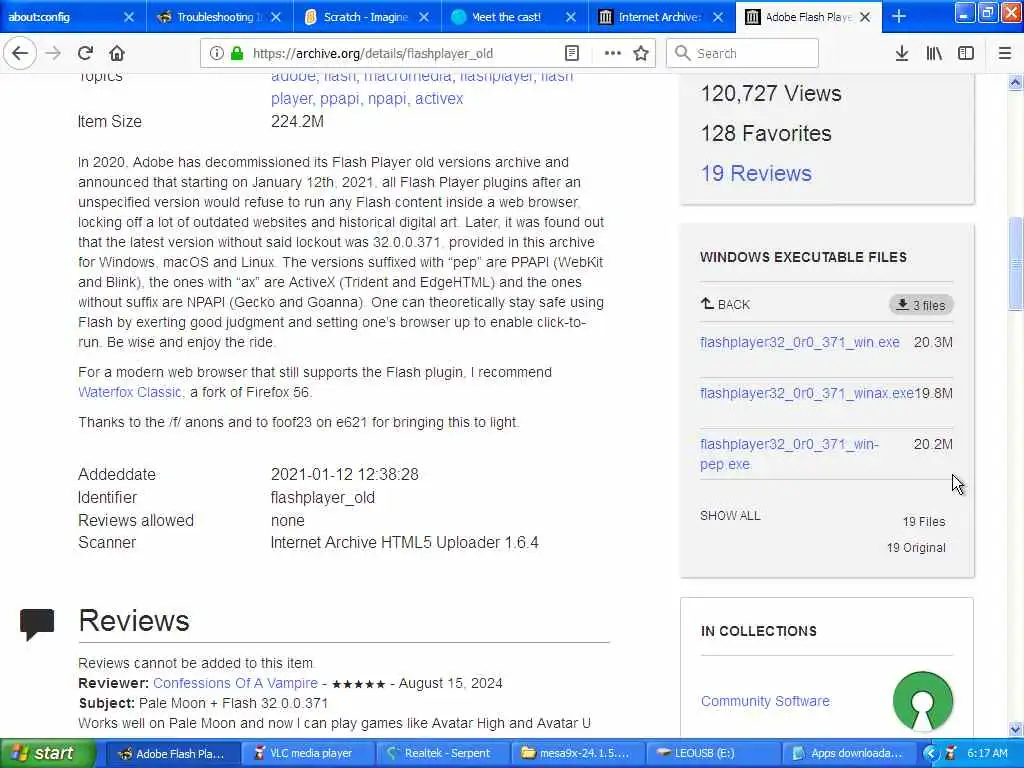The width and height of the screenshot is (1024, 768).
Task: Open the activex topic link
Action: pos(439,99)
